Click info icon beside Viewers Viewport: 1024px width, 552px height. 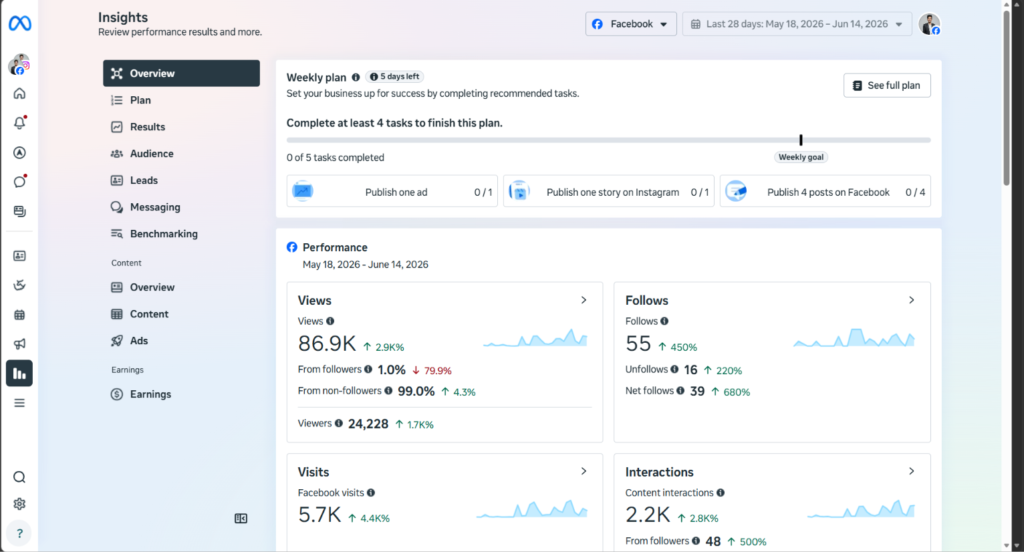339,423
